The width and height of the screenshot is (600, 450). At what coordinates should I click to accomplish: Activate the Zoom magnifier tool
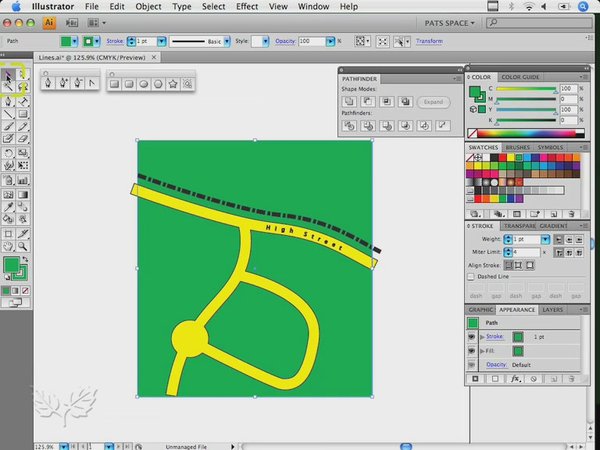click(x=23, y=246)
